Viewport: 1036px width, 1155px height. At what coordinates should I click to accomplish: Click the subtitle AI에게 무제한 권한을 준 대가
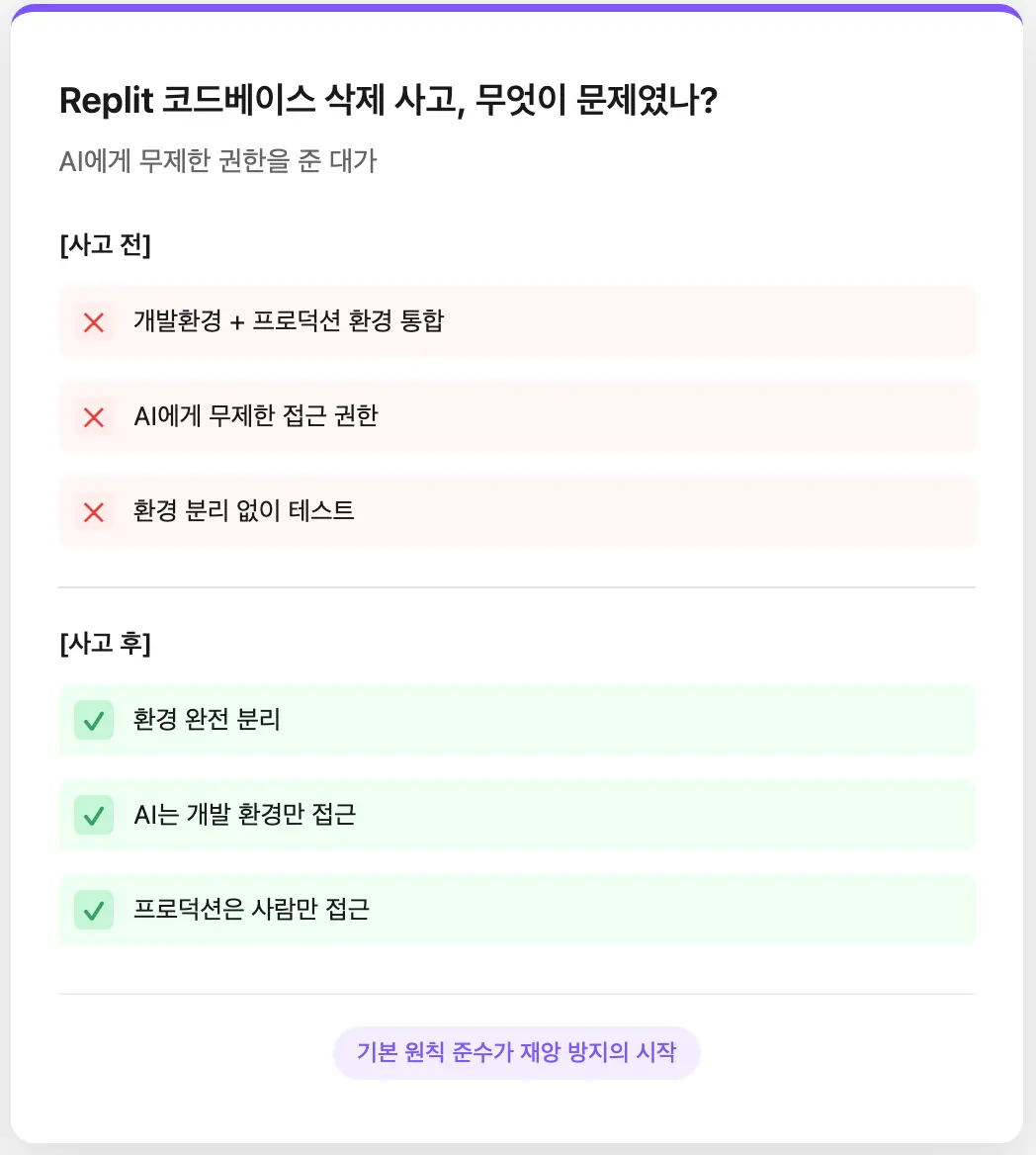click(218, 161)
